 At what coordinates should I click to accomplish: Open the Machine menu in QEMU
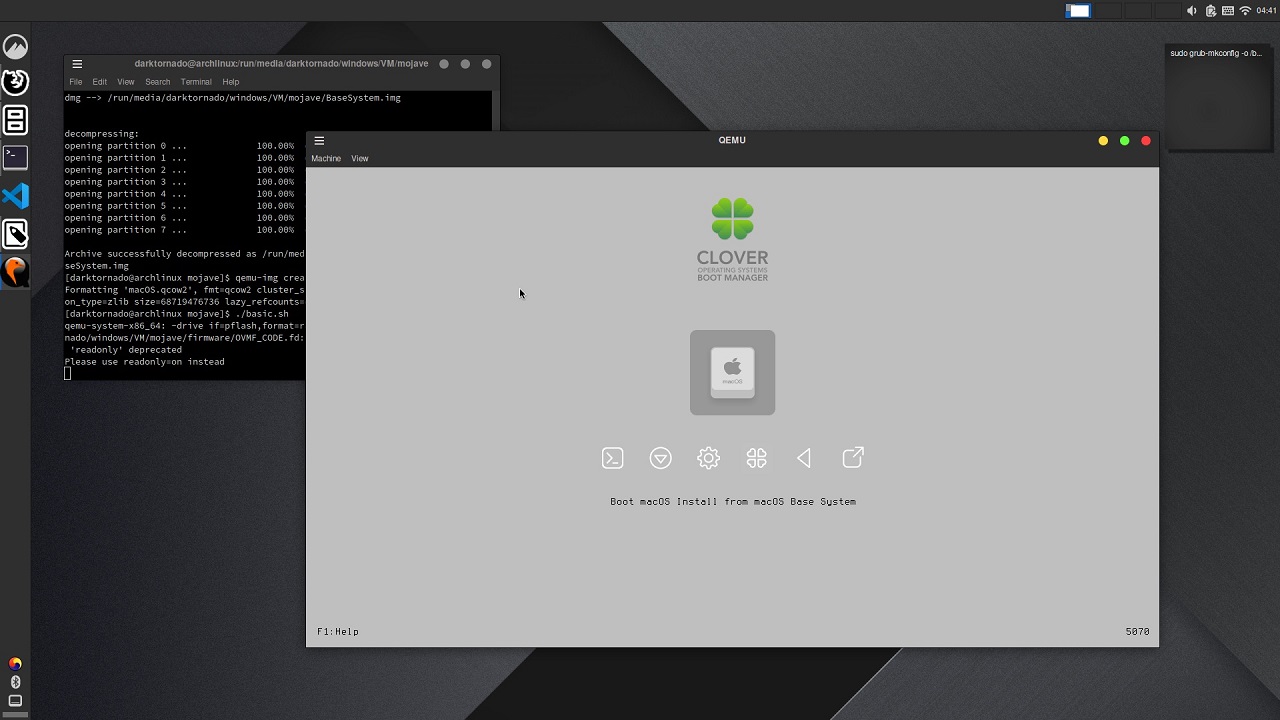click(x=326, y=158)
